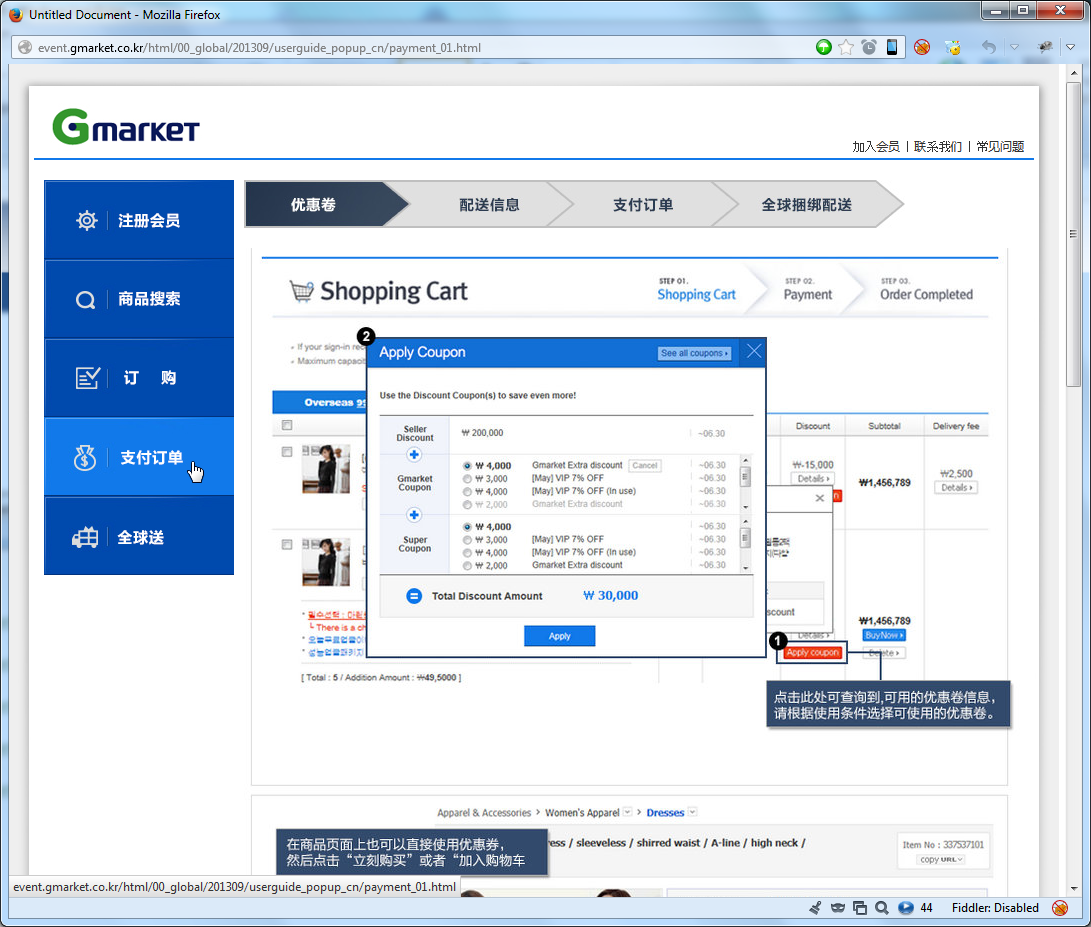Screen dimensions: 1091x927
Task: Click the page's vertical scrollbar thumb
Action: [x=1073, y=234]
